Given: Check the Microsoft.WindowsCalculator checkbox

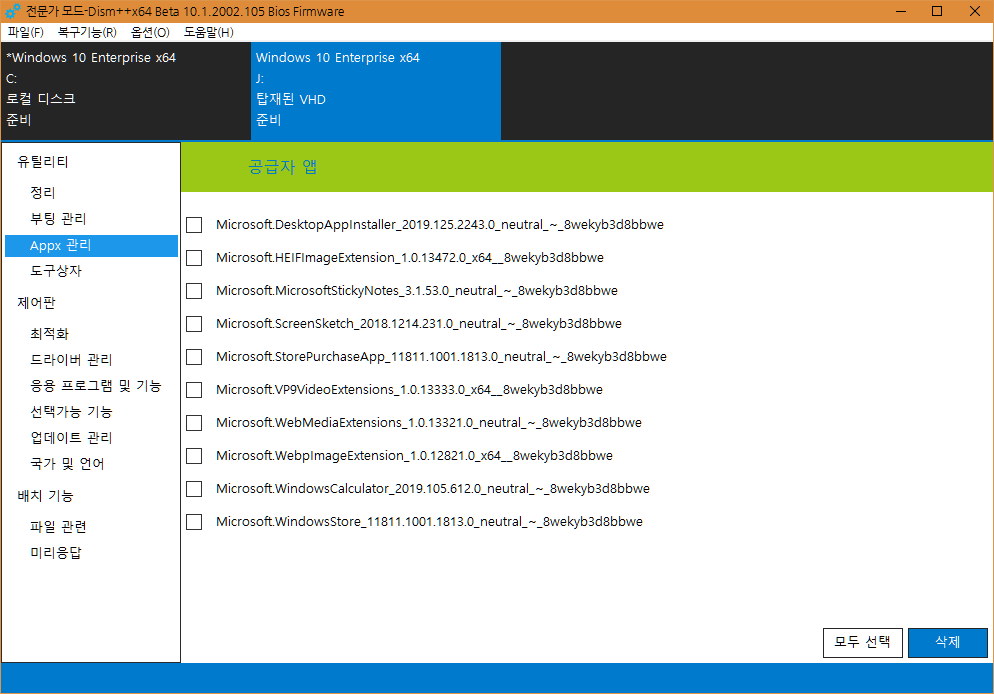Looking at the screenshot, I should 194,489.
